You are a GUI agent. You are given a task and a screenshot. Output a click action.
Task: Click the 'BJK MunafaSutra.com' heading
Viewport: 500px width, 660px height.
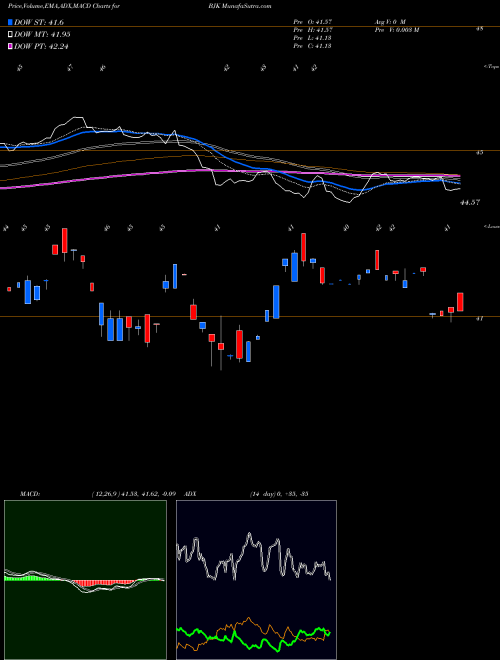tap(239, 6)
